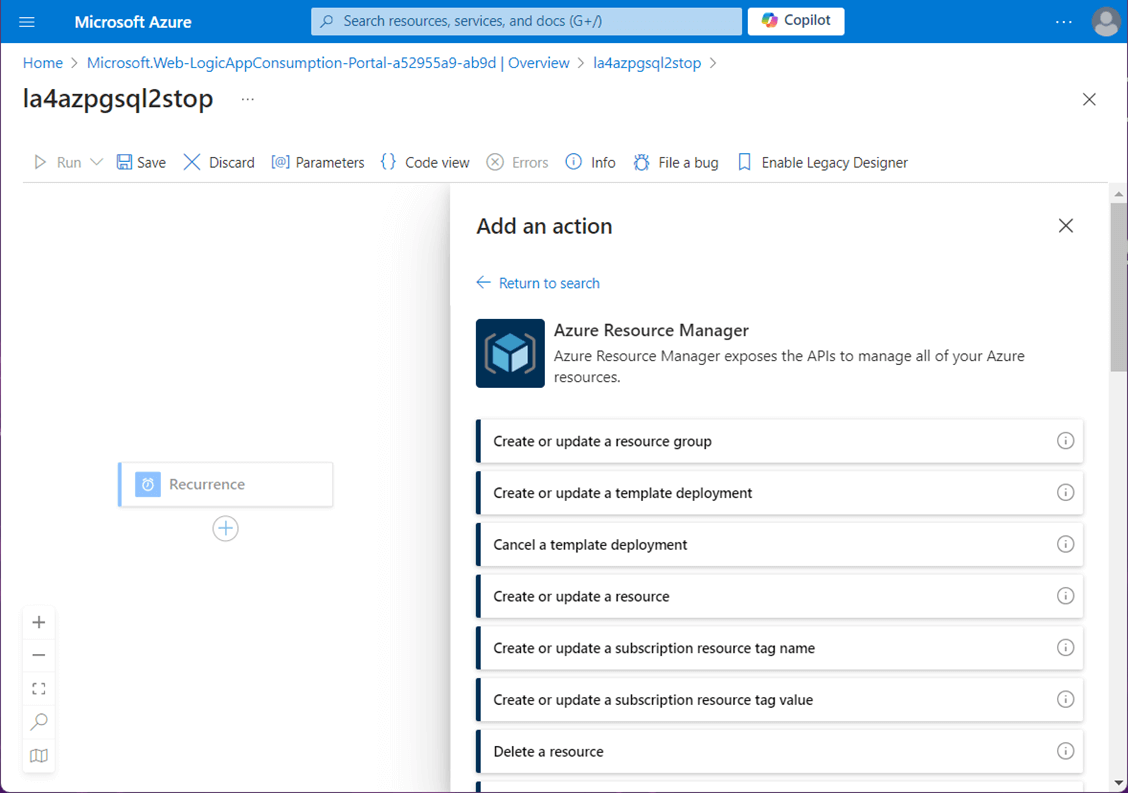
Task: Open the File a bug option
Action: 676,162
